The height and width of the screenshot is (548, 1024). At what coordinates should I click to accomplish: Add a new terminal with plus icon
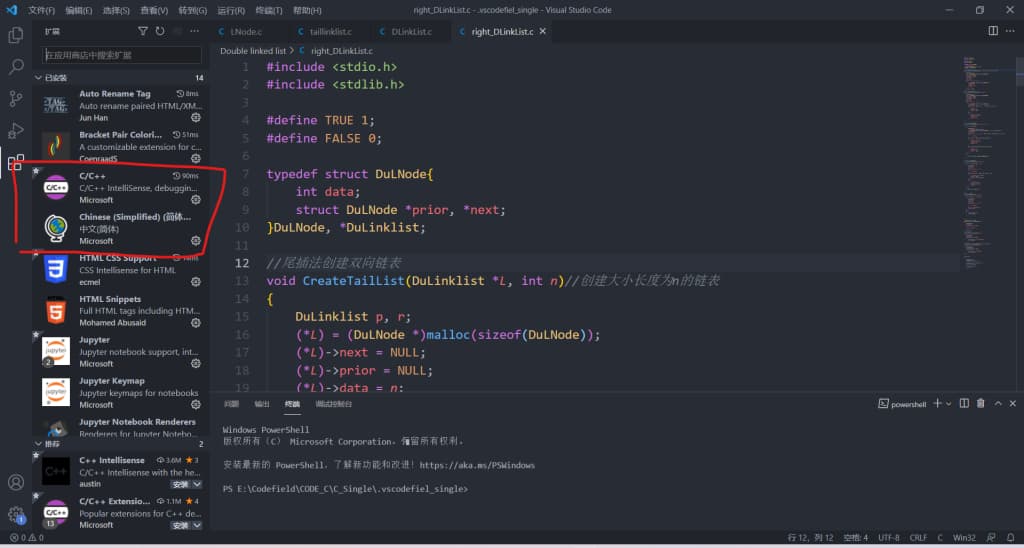click(937, 404)
